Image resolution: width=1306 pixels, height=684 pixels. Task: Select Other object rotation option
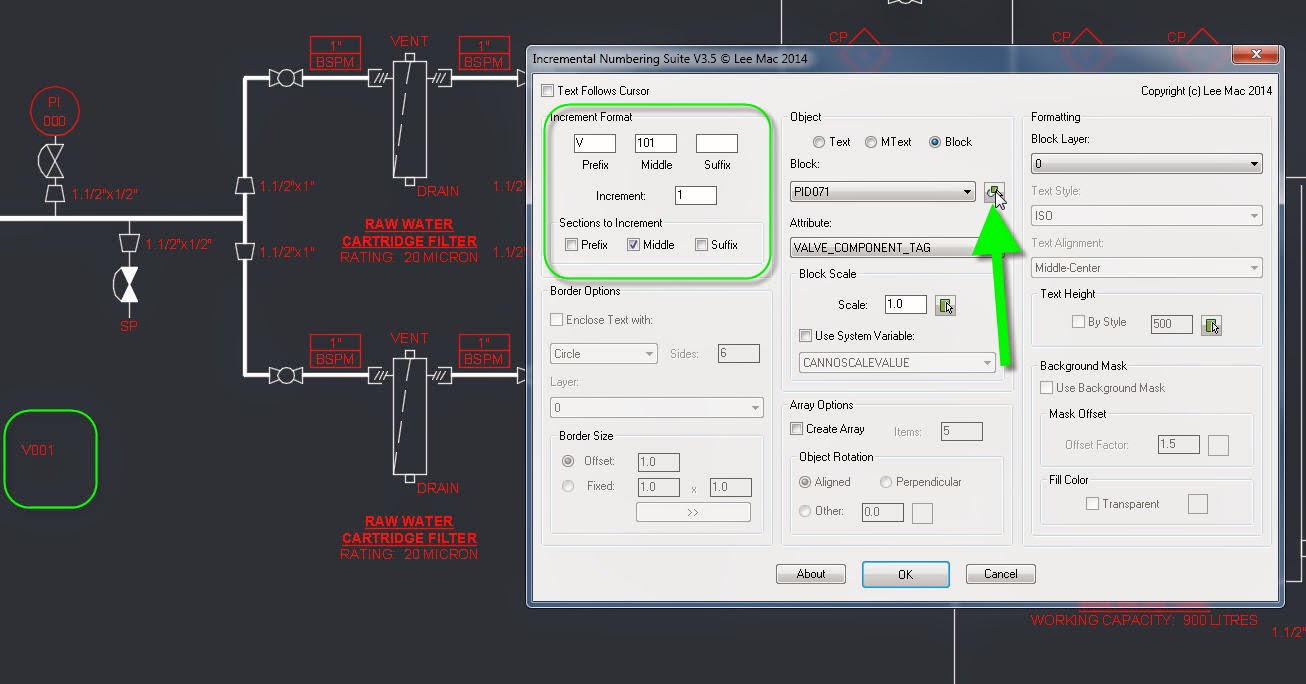(x=806, y=511)
